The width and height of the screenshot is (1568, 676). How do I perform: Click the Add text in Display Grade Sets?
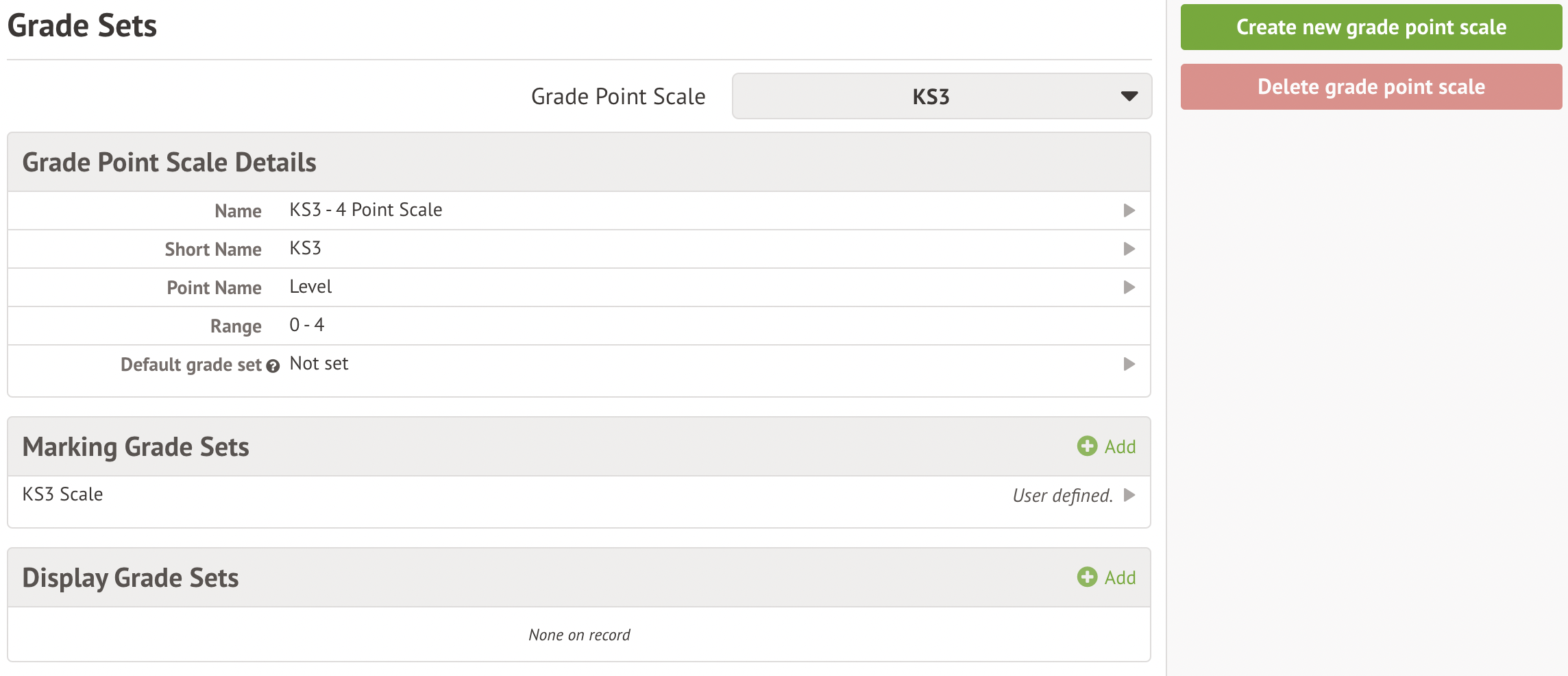(1120, 578)
